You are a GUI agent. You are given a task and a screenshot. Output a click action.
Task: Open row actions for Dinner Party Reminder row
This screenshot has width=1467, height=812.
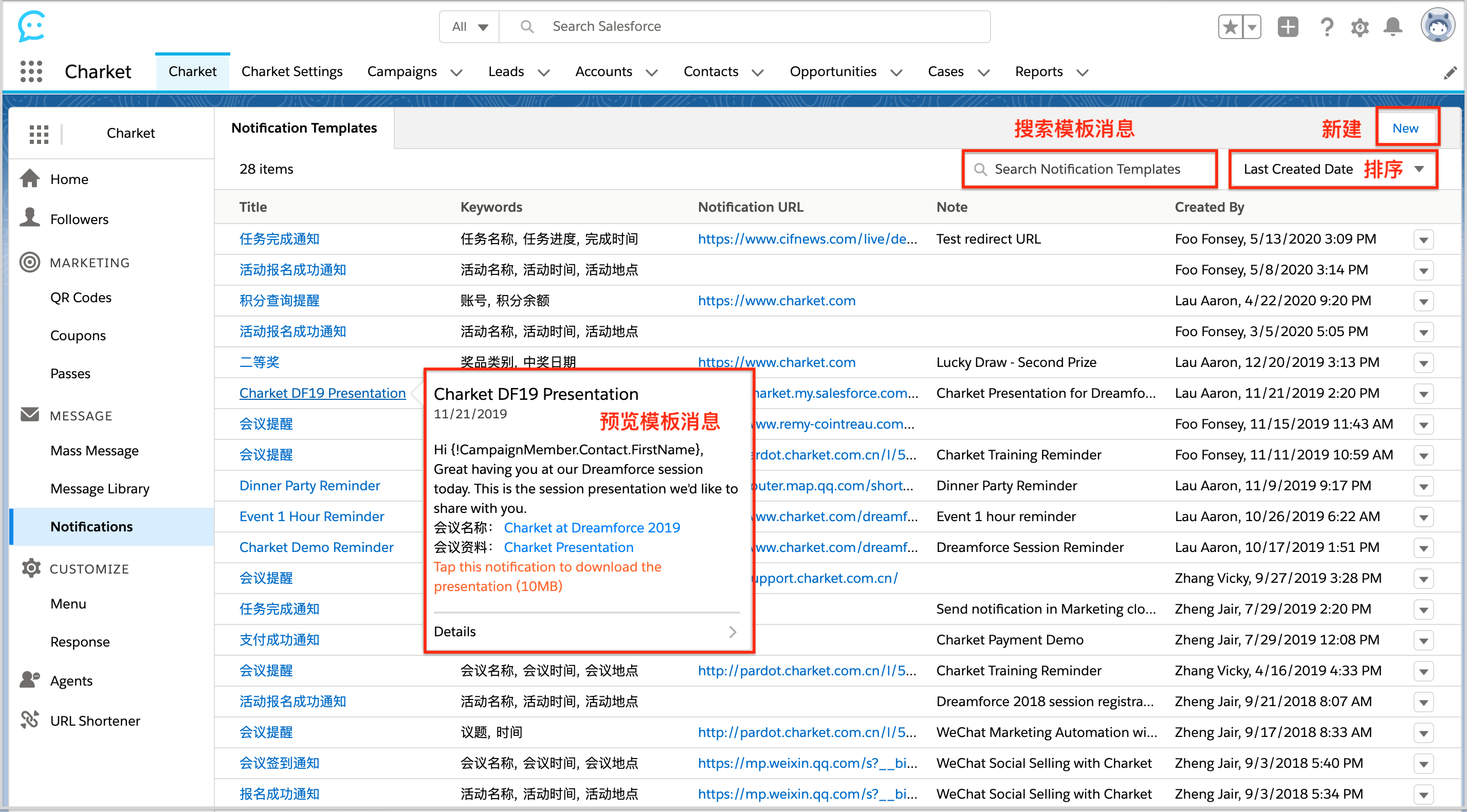1423,486
